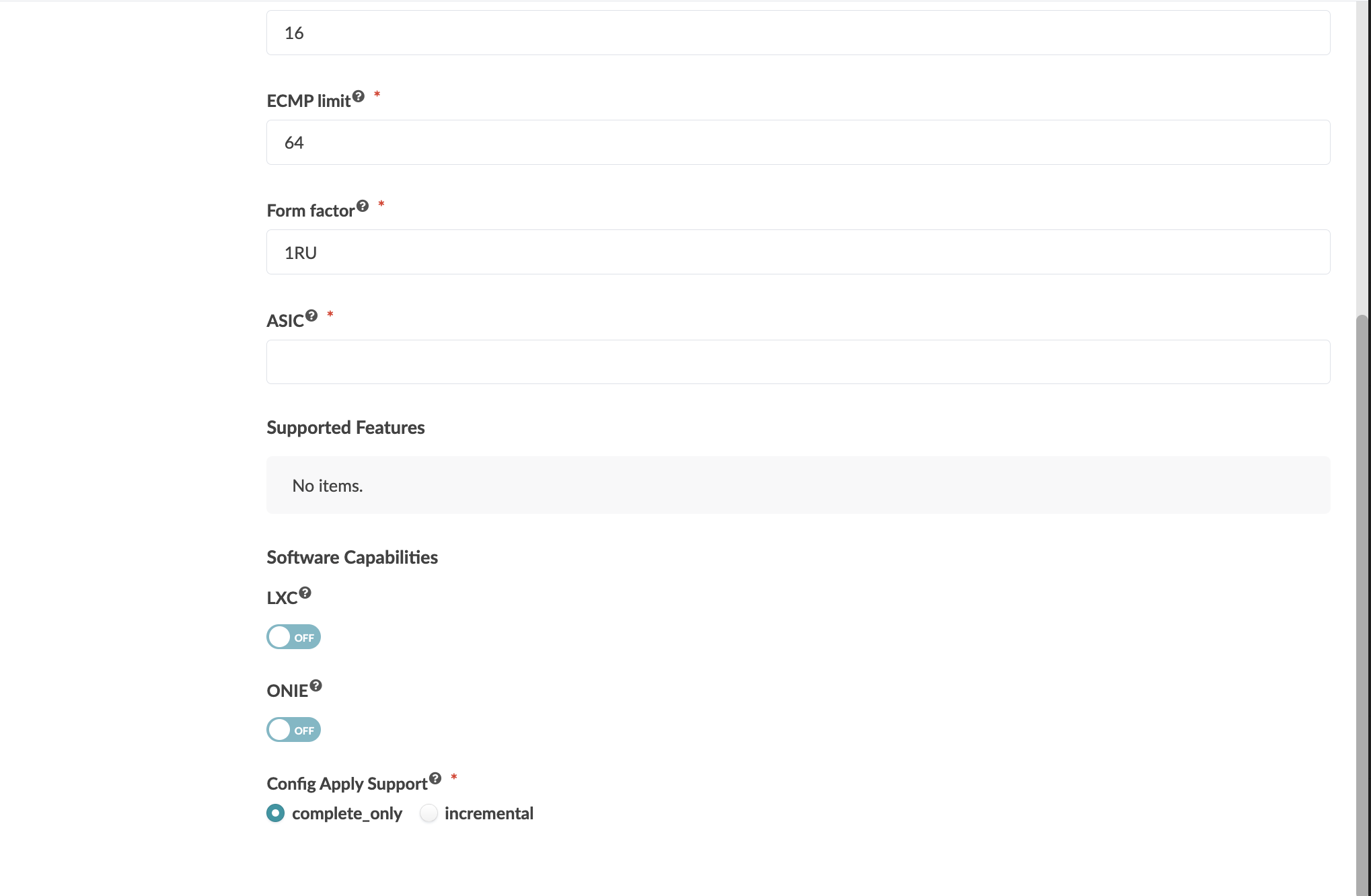Open the ASIC help icon
The height and width of the screenshot is (896, 1371).
[x=311, y=314]
